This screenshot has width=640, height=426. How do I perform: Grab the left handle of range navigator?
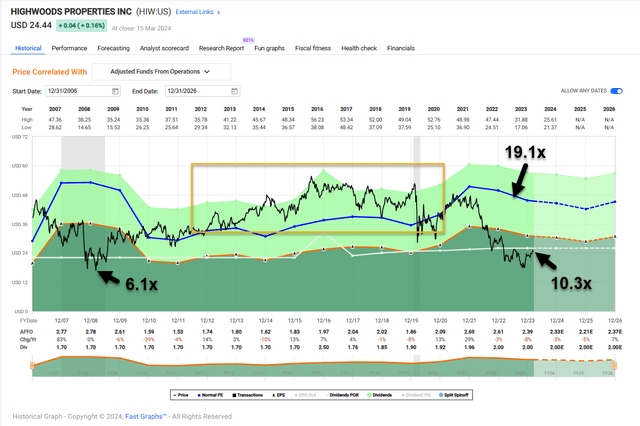pyautogui.click(x=32, y=366)
